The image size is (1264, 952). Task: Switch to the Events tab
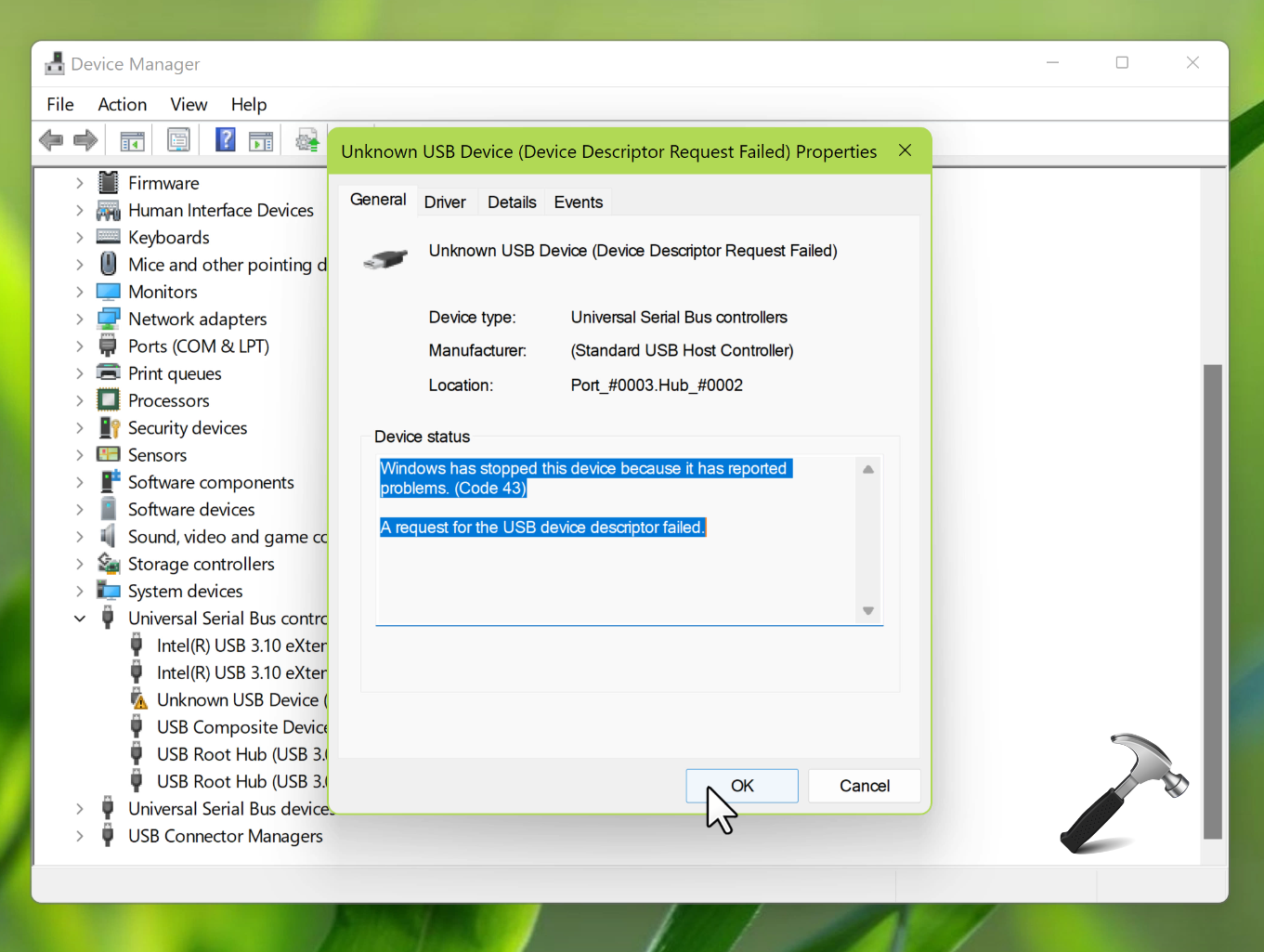tap(578, 202)
